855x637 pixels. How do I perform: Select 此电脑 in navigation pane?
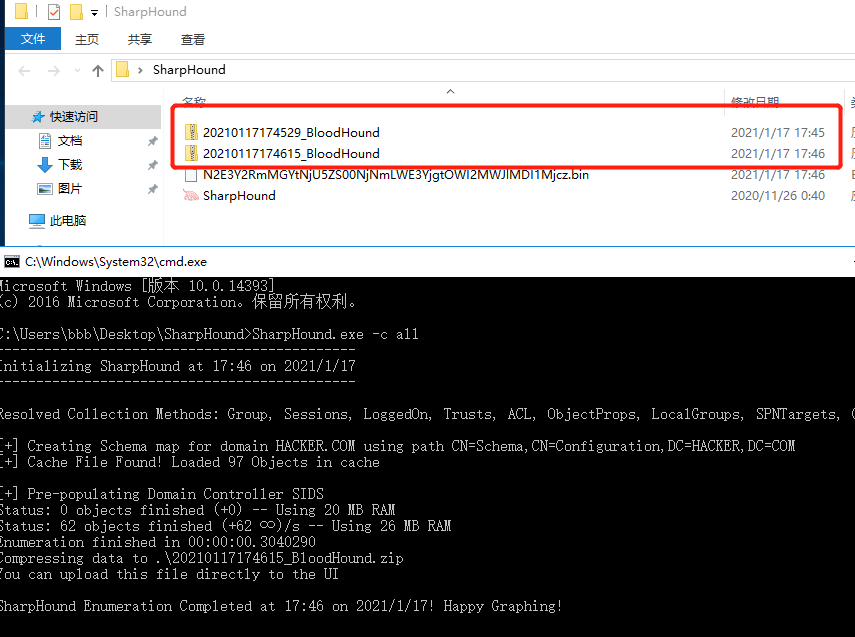click(x=68, y=220)
